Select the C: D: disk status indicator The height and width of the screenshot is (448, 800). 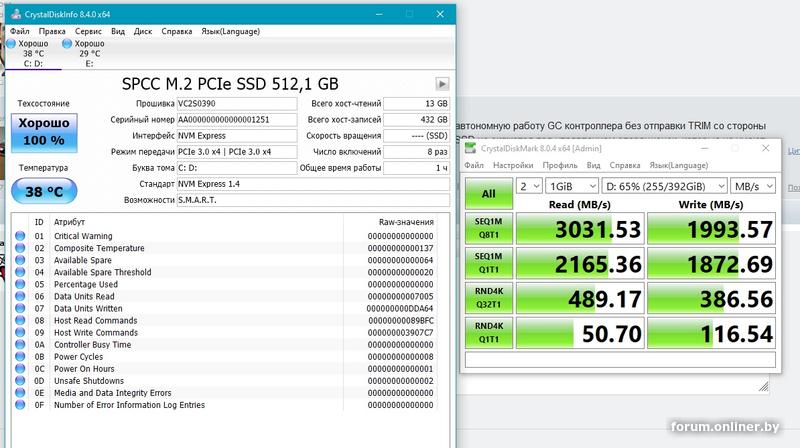pos(33,53)
